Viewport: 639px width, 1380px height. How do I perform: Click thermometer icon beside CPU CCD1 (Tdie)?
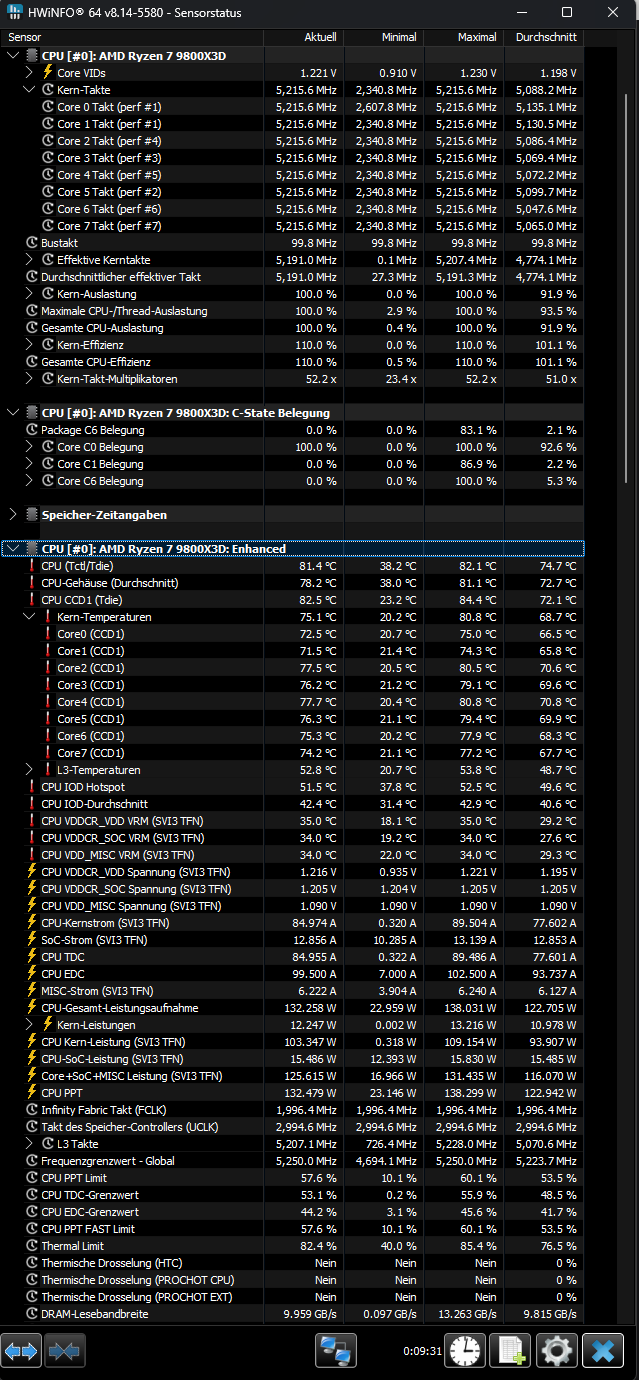pos(32,600)
